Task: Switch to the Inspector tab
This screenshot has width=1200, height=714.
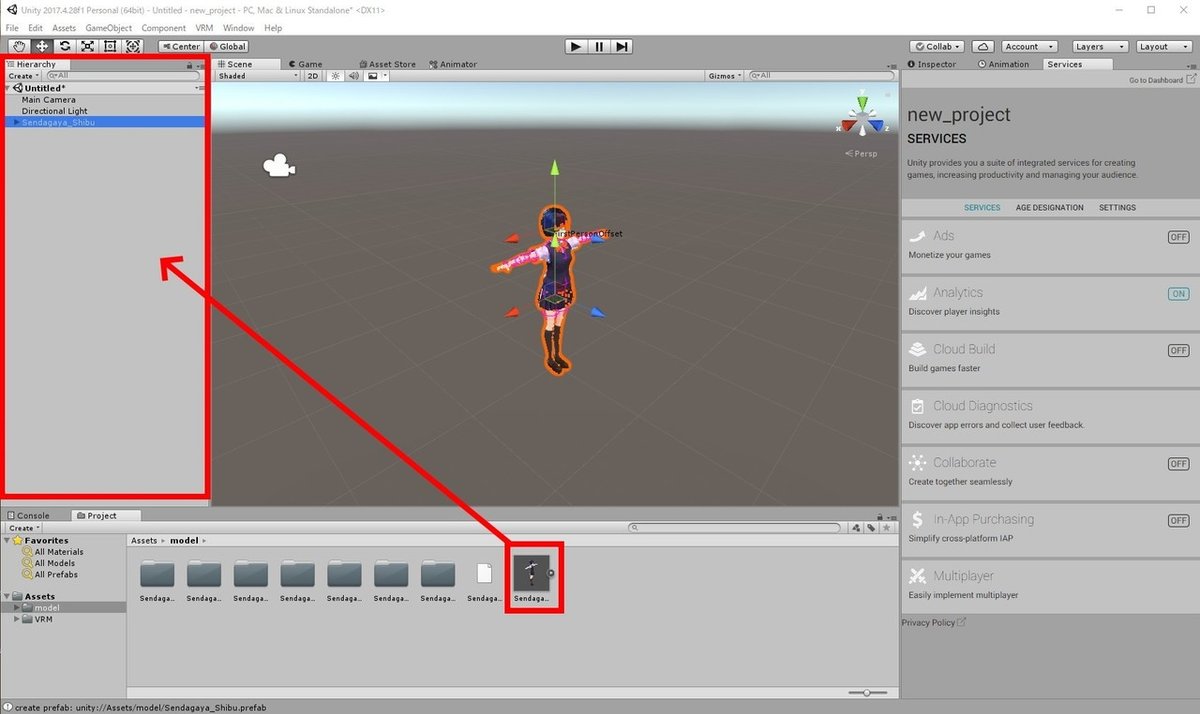Action: click(931, 64)
